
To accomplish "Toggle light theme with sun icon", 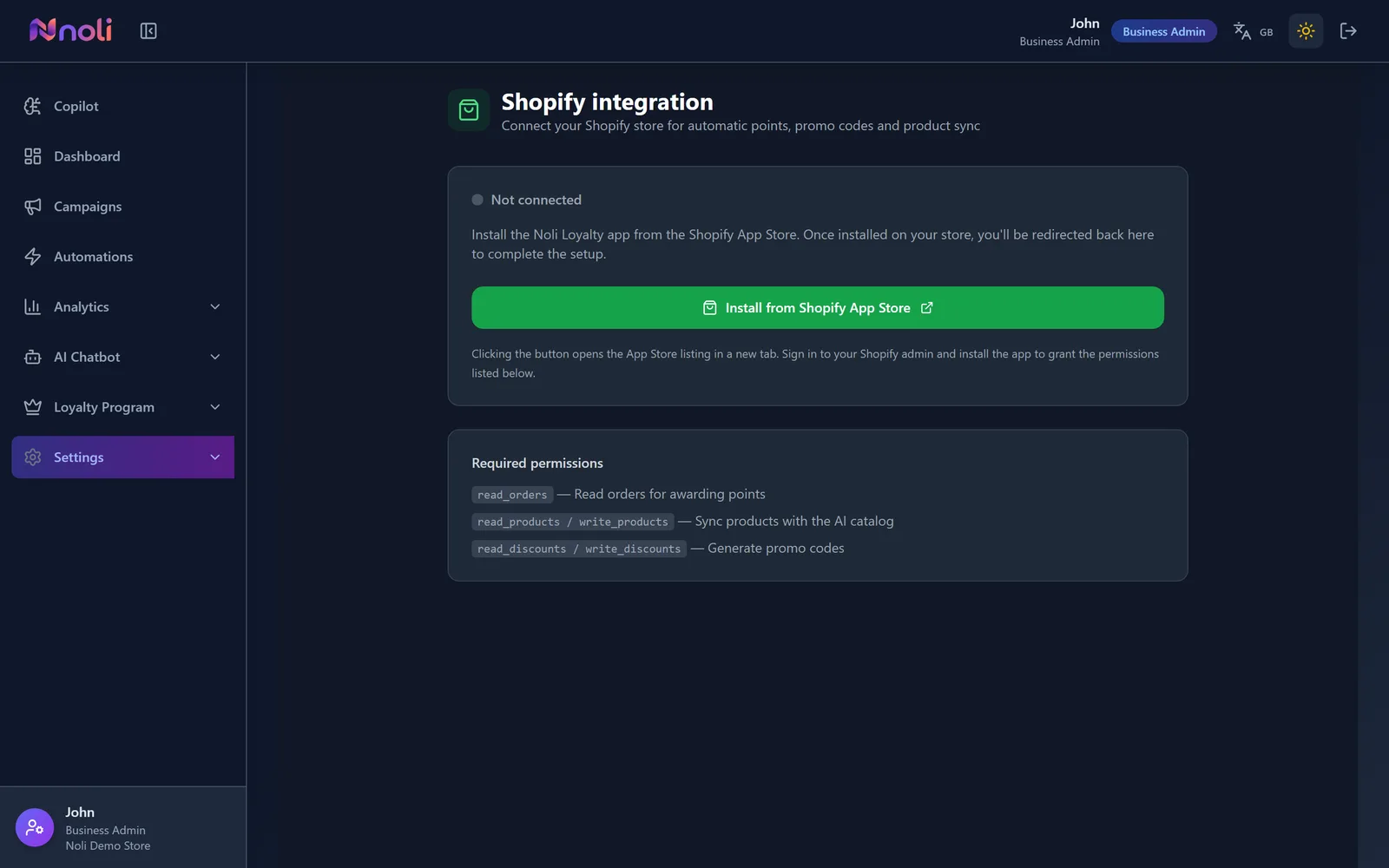I will 1306,31.
